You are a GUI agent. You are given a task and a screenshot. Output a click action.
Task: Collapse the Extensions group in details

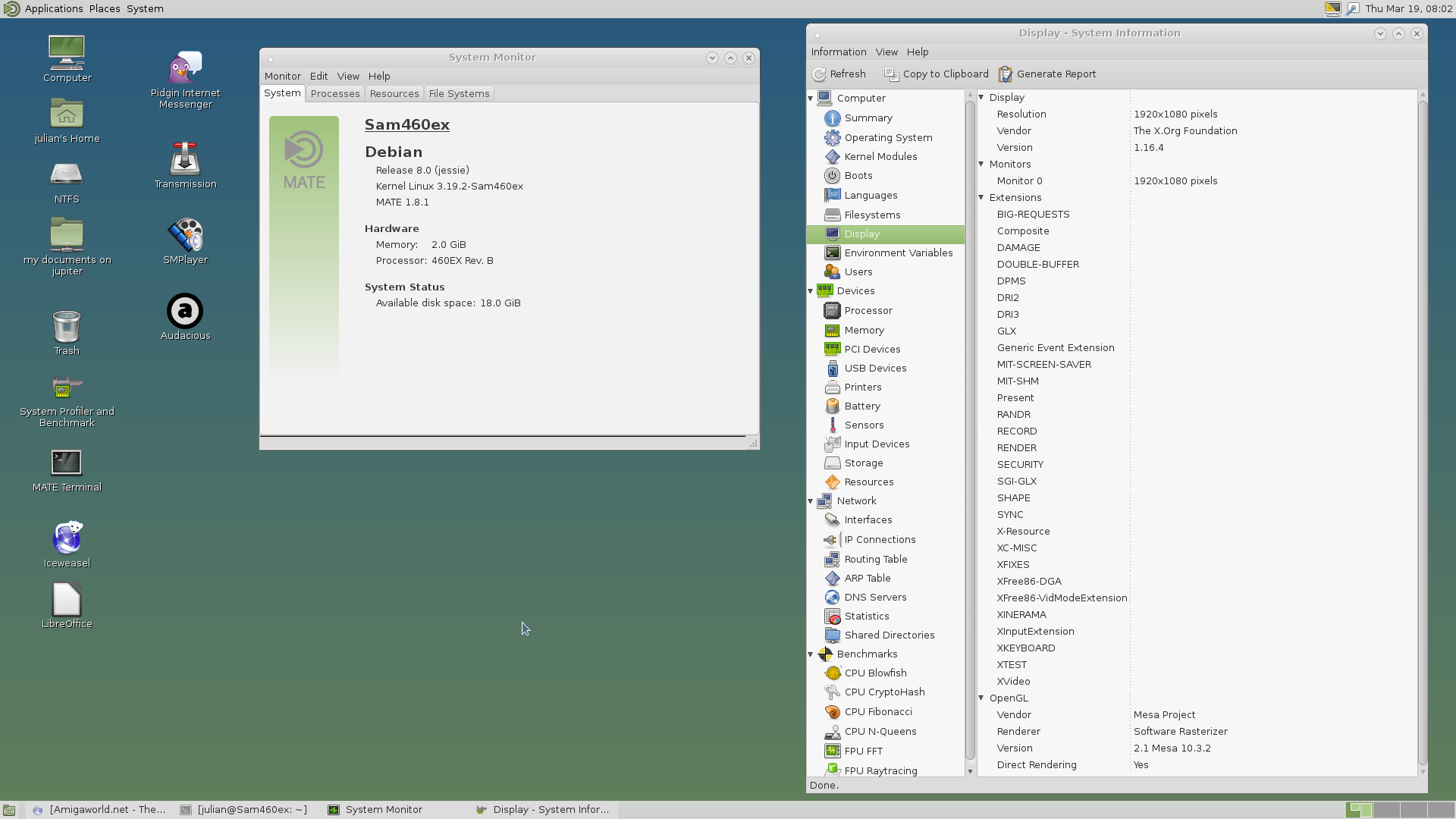point(981,198)
